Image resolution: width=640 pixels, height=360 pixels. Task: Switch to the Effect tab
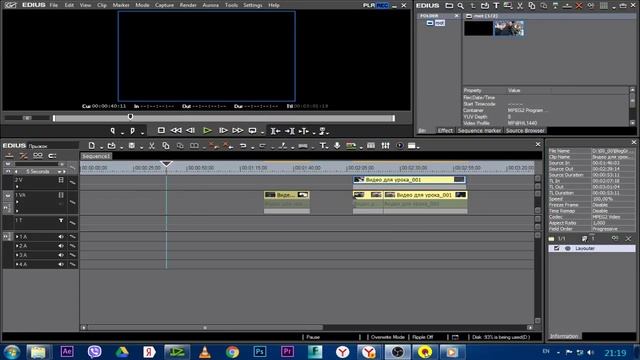coord(445,131)
